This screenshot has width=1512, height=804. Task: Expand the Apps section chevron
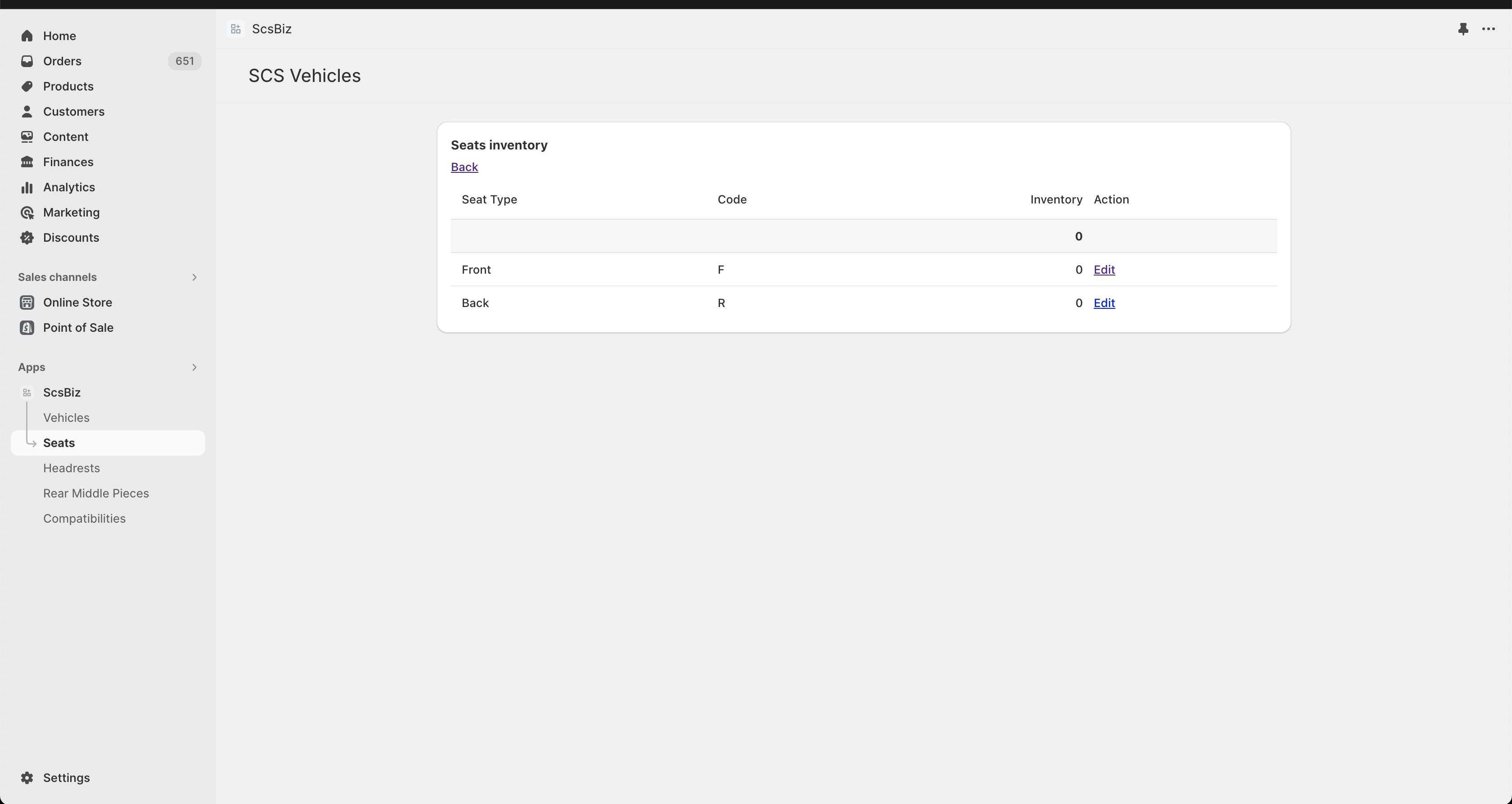194,367
